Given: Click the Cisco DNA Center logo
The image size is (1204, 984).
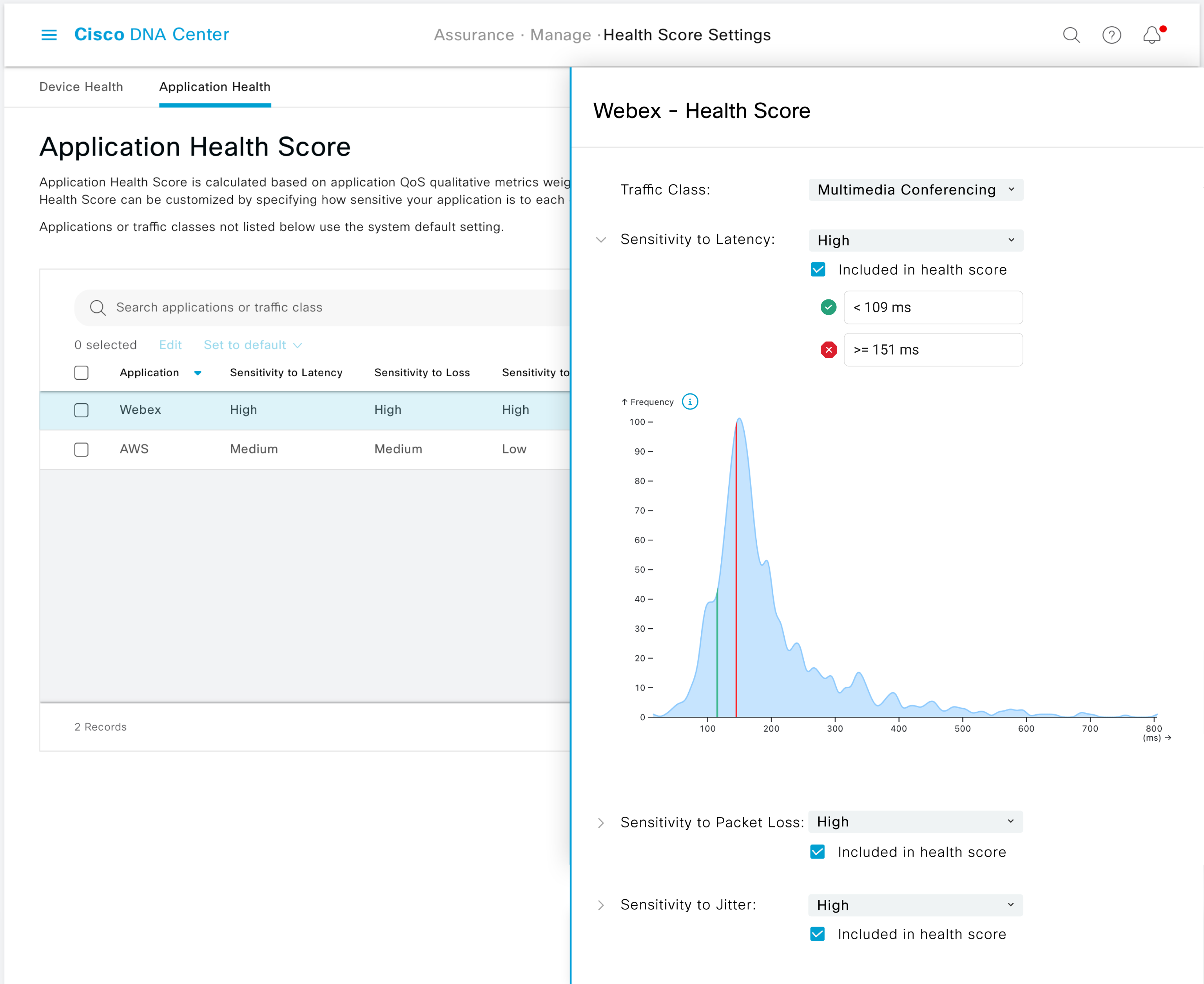Looking at the screenshot, I should pyautogui.click(x=152, y=34).
